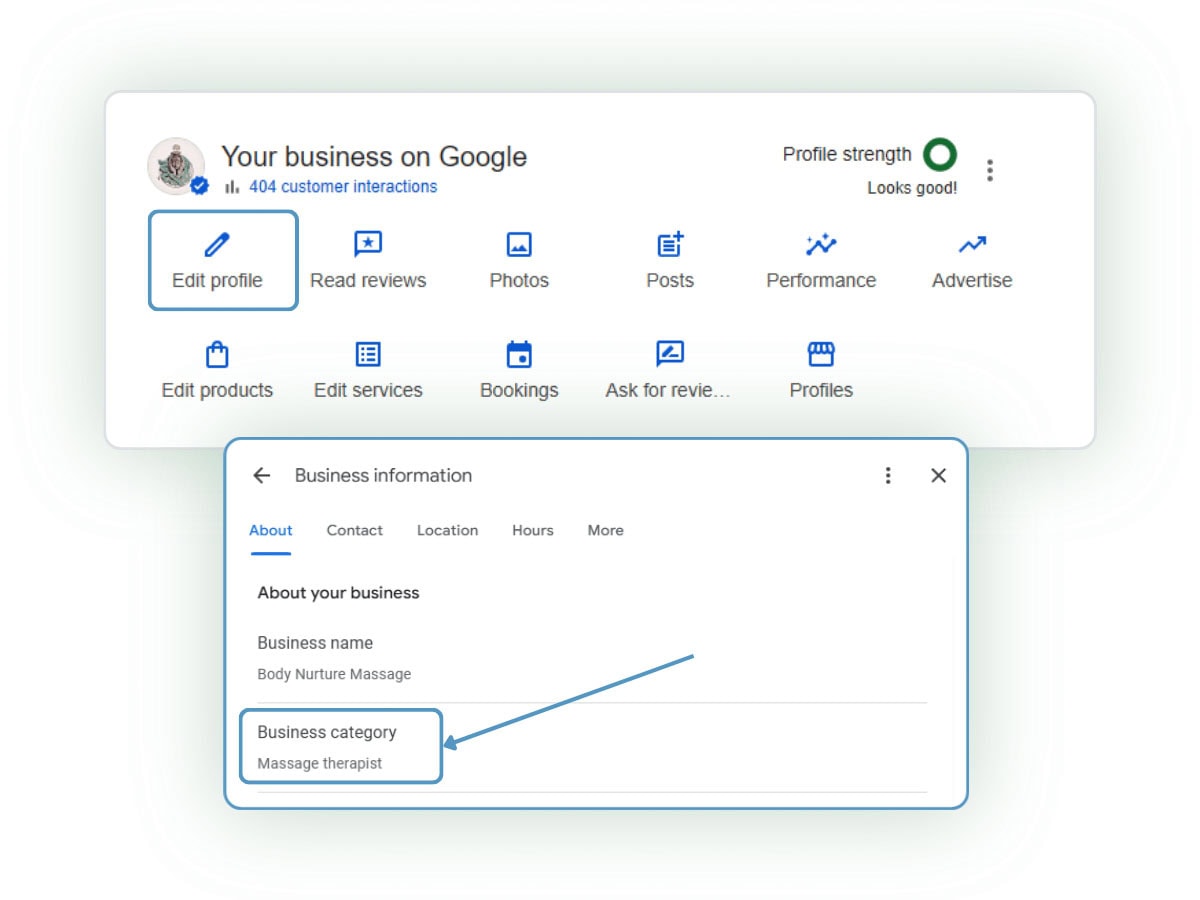The height and width of the screenshot is (900, 1200).
Task: Click the About your business heading
Action: (x=338, y=593)
